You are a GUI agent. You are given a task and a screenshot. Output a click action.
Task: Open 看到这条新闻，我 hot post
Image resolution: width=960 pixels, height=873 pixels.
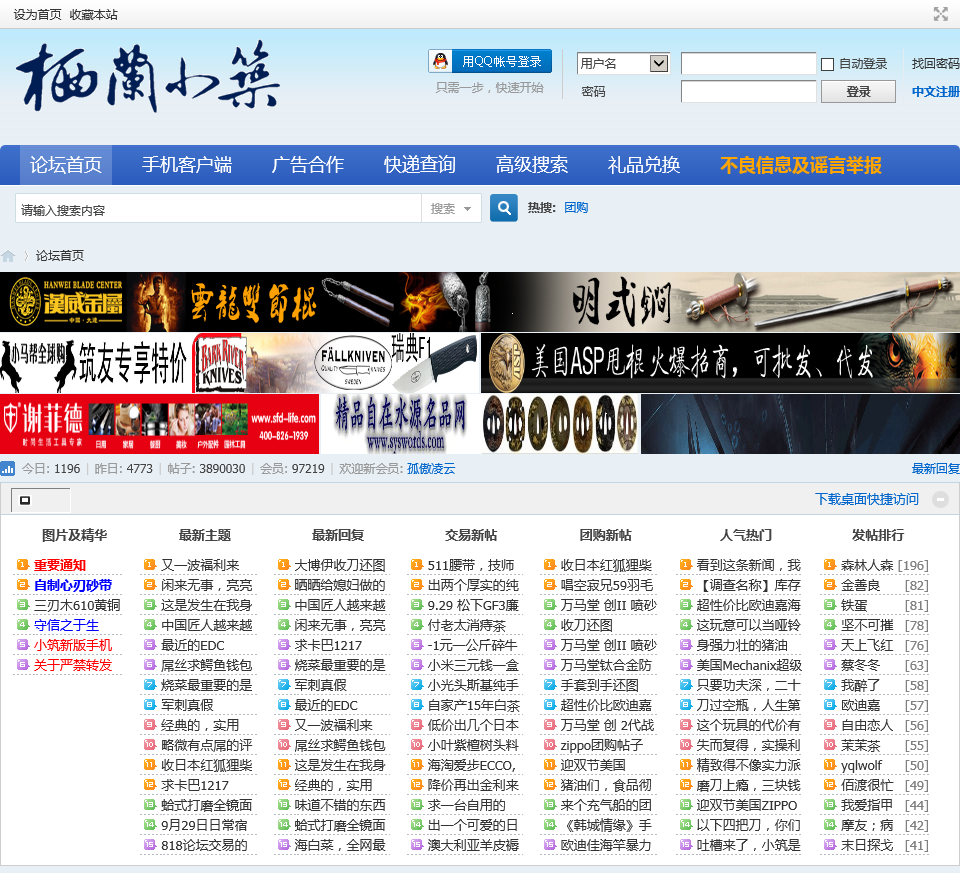tap(748, 565)
